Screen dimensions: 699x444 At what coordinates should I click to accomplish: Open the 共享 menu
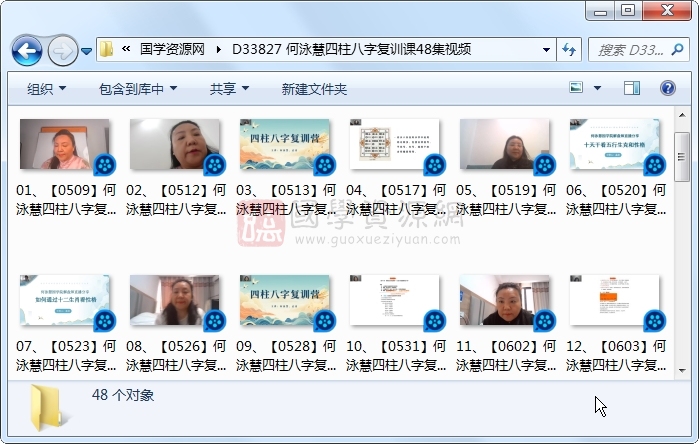click(229, 89)
